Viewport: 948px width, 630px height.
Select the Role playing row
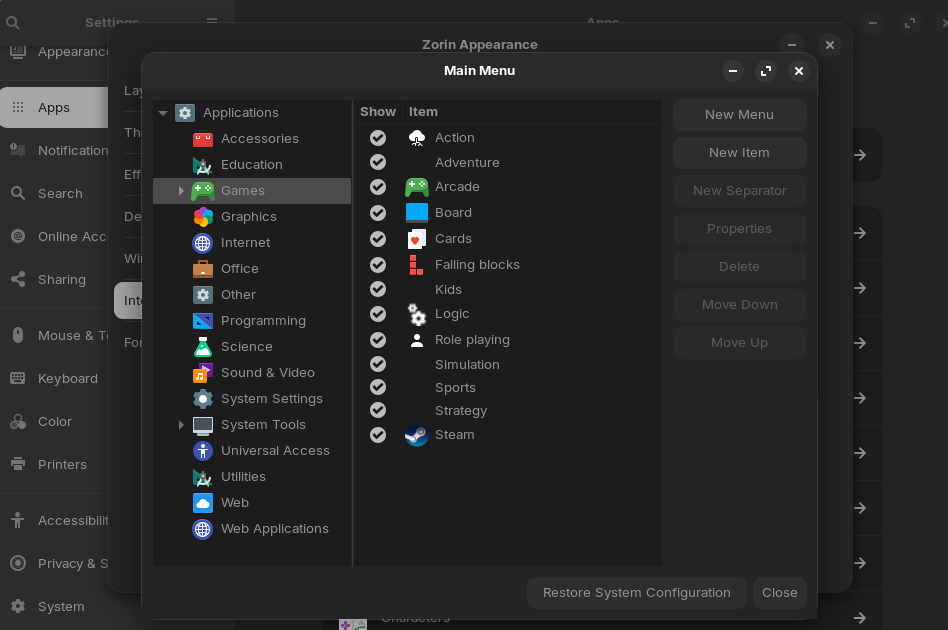[x=472, y=340]
